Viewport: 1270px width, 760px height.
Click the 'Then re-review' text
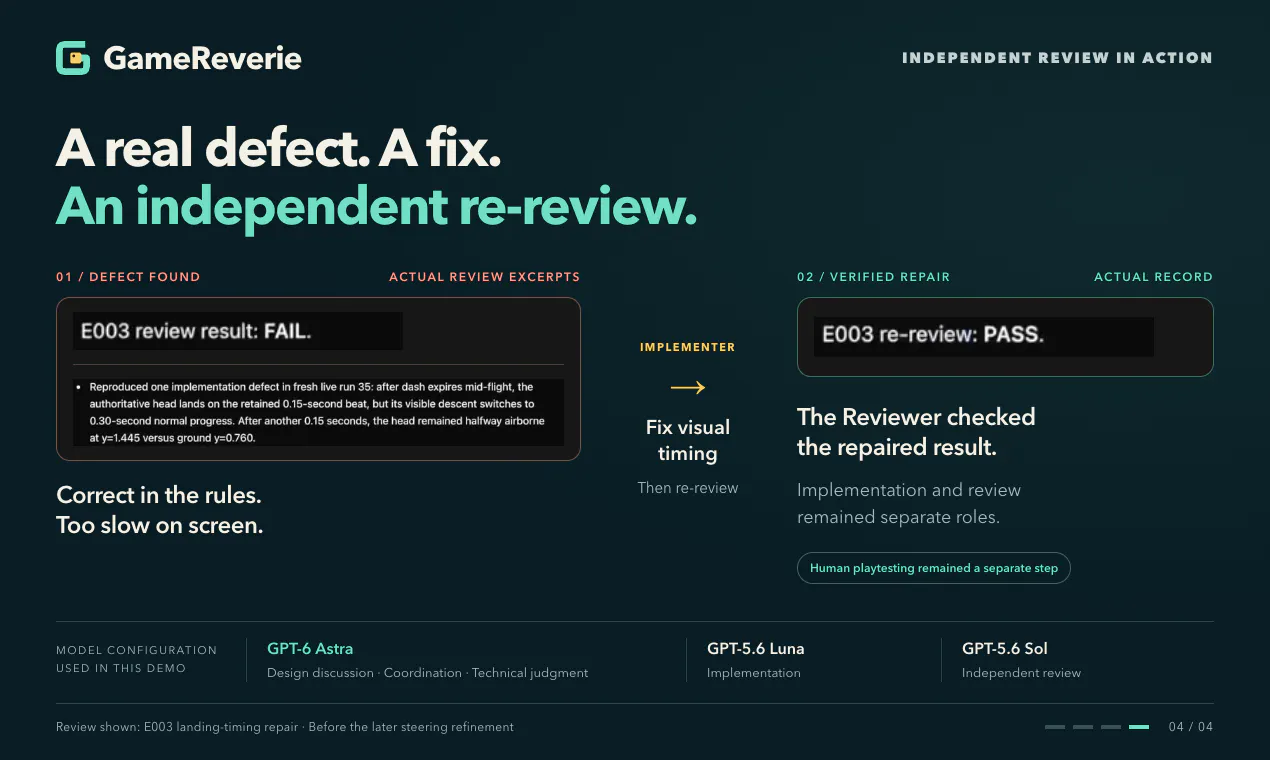(688, 488)
